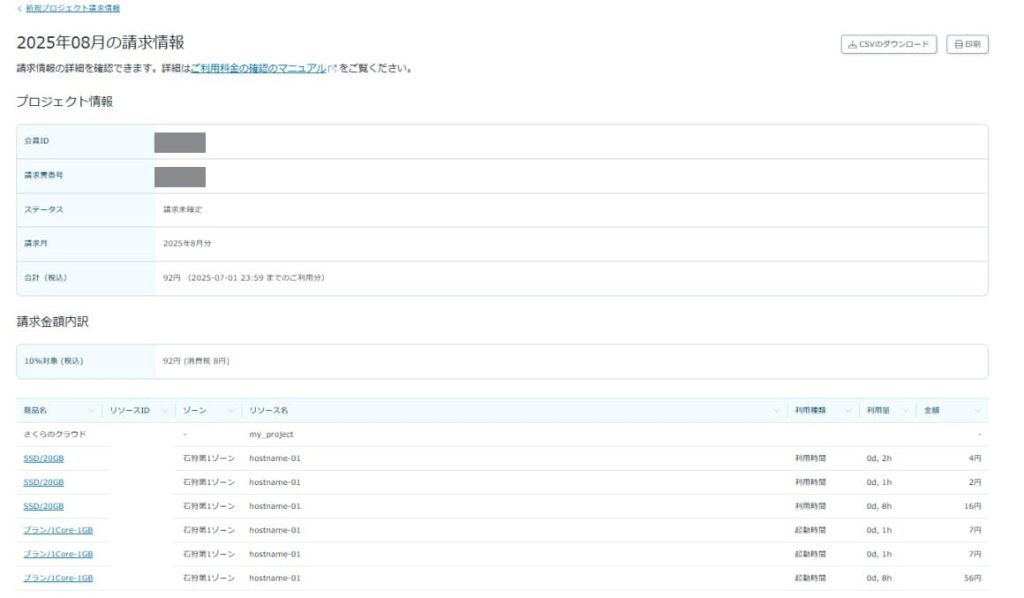
Task: Open the ご利用料金の確認のマニュアル link
Action: [x=258, y=69]
